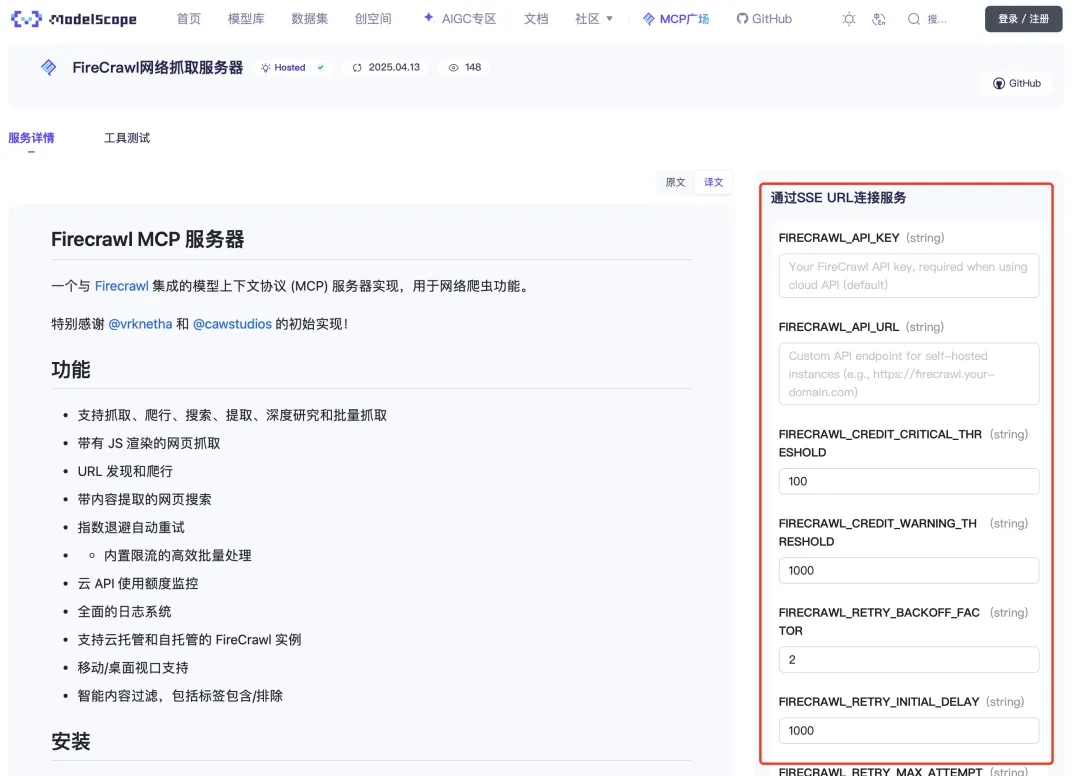Open the @vrknetha profile link
1080x776 pixels.
[x=140, y=324]
